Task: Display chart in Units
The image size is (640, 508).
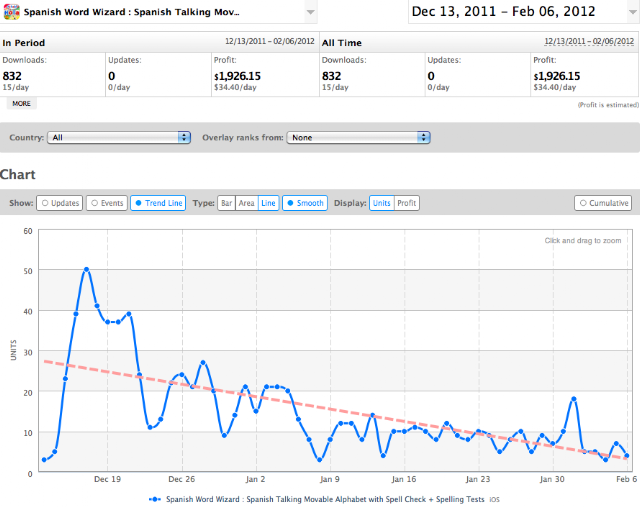Action: pyautogui.click(x=382, y=203)
